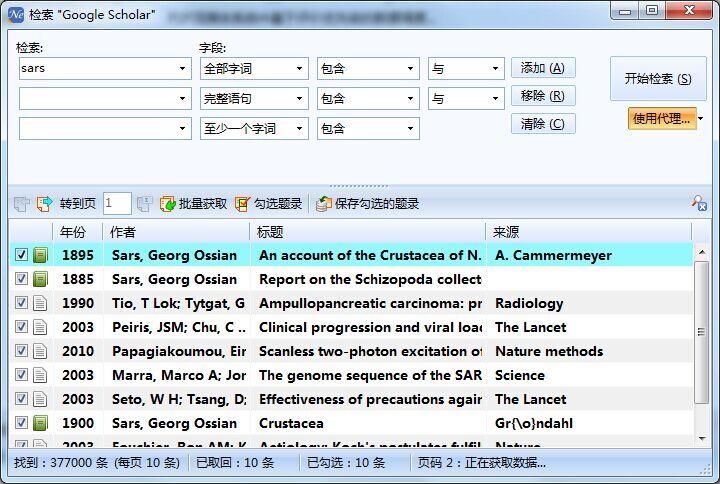Select title 'Report on the Schizopoda collect'
Screen dimensions: 720x484
(370, 279)
